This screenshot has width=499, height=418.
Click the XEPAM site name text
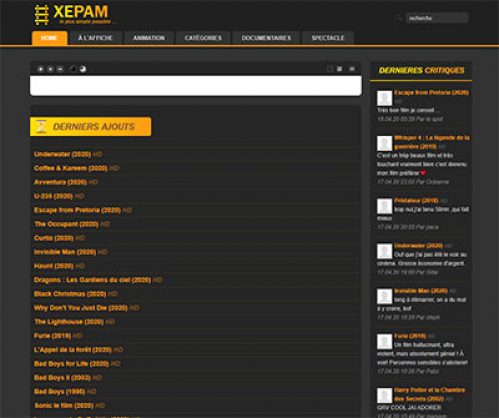pos(81,12)
